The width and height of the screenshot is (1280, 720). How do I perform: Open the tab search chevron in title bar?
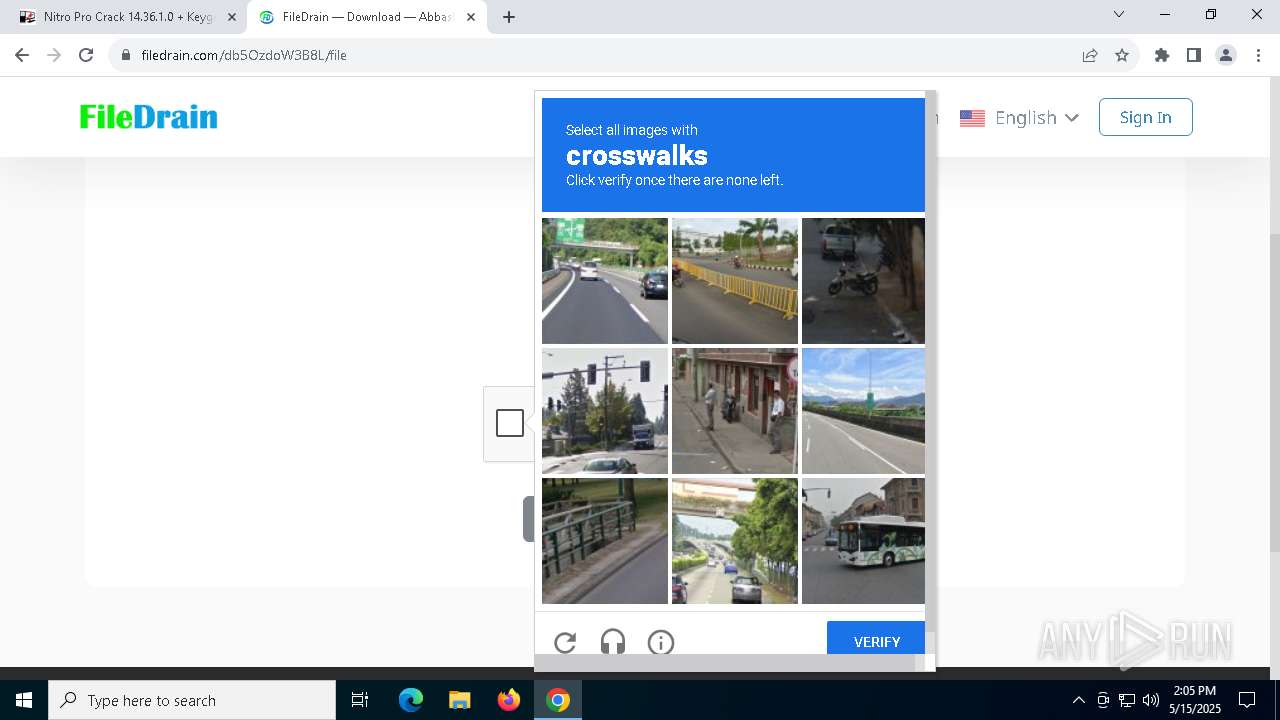[x=1119, y=15]
